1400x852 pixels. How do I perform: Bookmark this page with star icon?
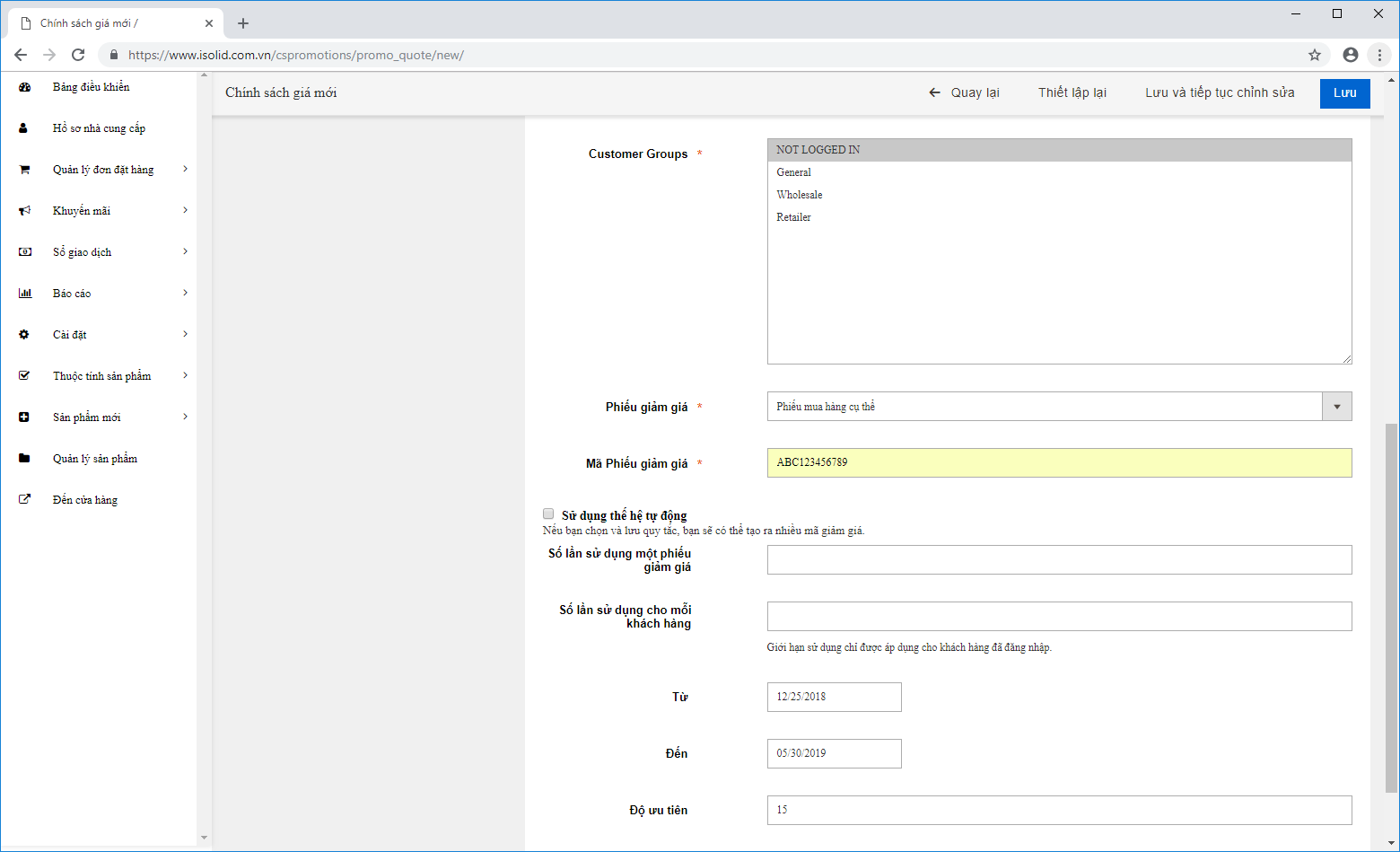coord(1315,55)
